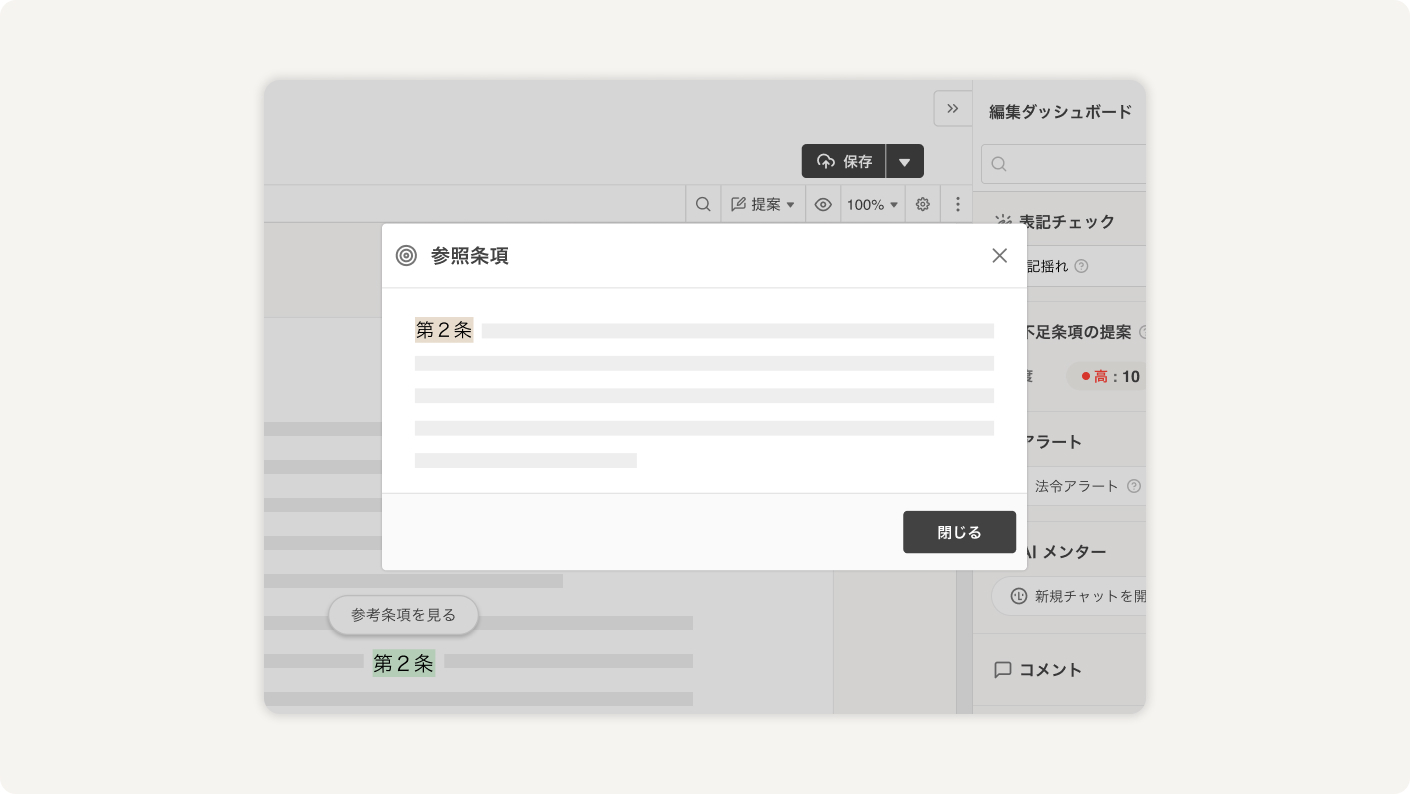
Task: Open the 100% zoom level dropdown
Action: coord(872,204)
